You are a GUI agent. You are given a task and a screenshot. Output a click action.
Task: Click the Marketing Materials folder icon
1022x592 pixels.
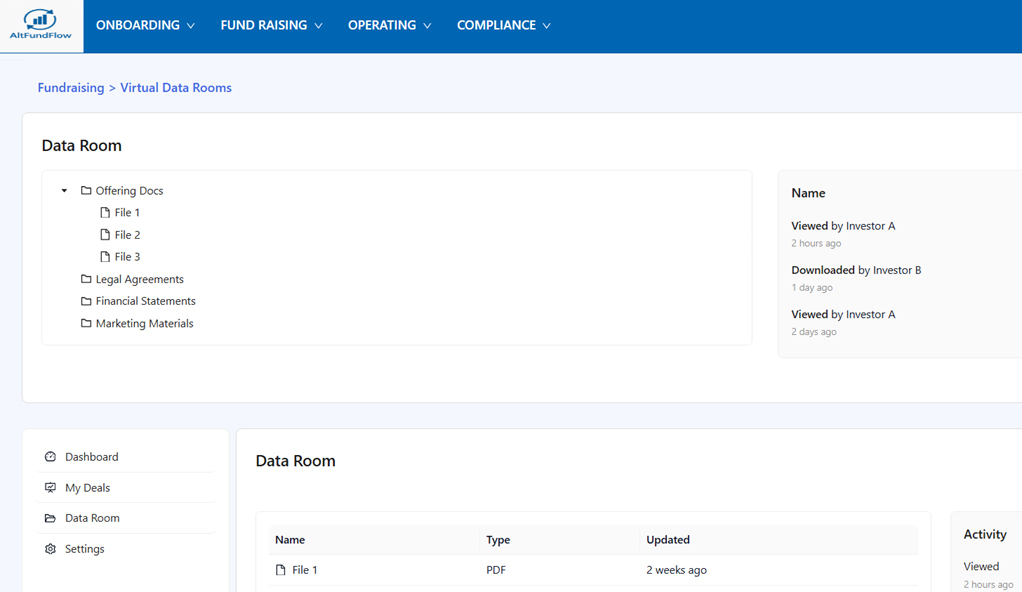tap(86, 324)
